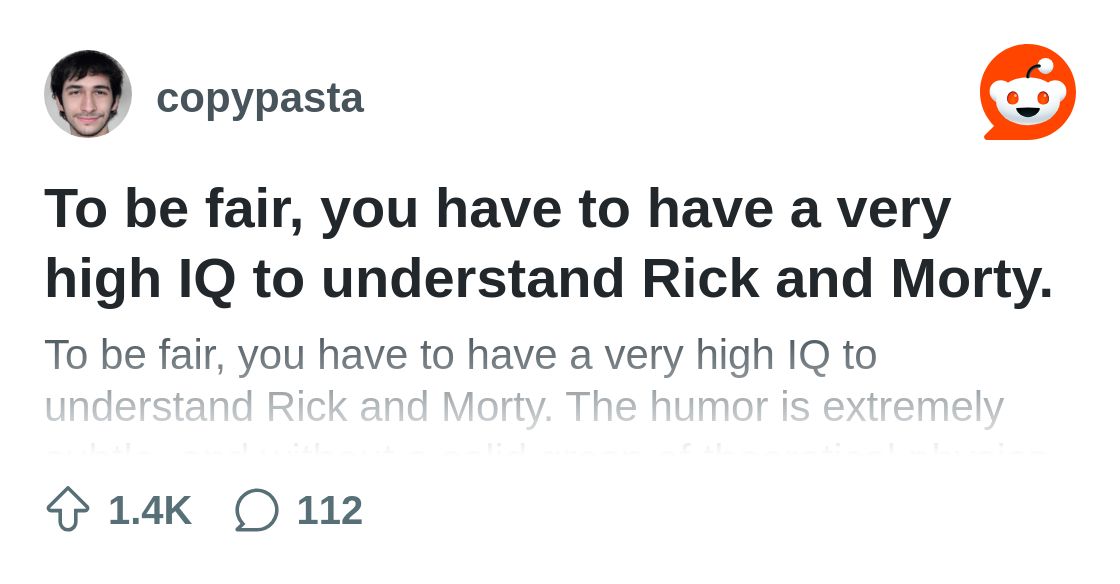The image size is (1120, 584).
Task: Open the circular profile avatar
Action: pos(88,94)
